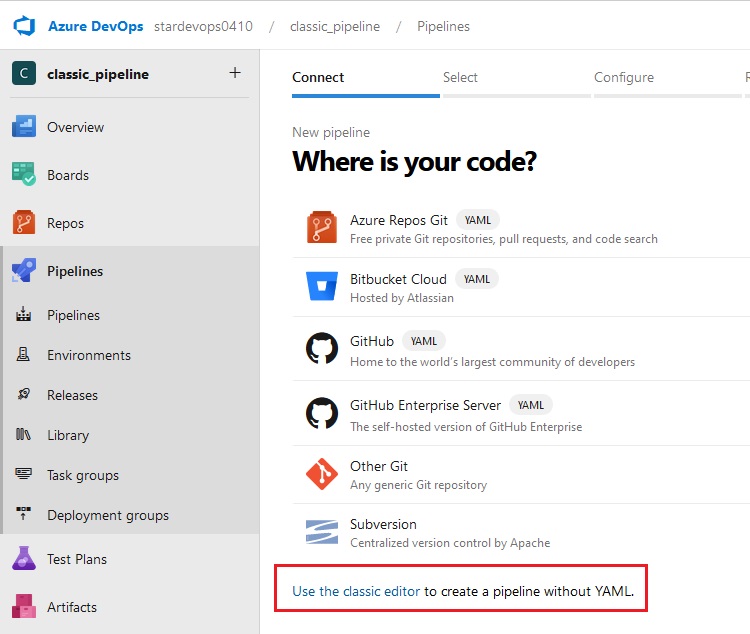Click the YAML badge beside GitHub title
This screenshot has height=634, width=750.
pyautogui.click(x=424, y=341)
